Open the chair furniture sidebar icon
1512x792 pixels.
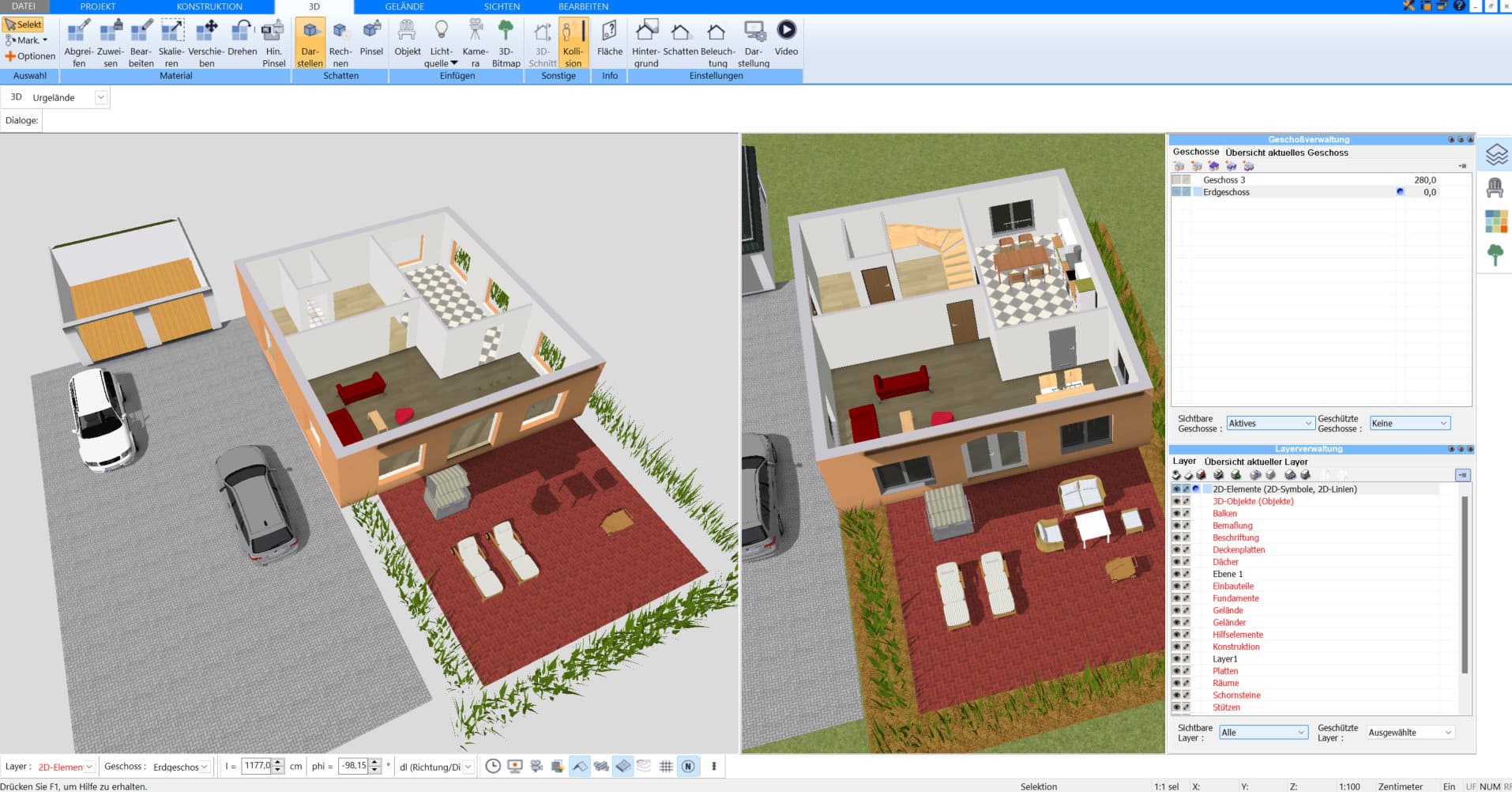pyautogui.click(x=1495, y=188)
